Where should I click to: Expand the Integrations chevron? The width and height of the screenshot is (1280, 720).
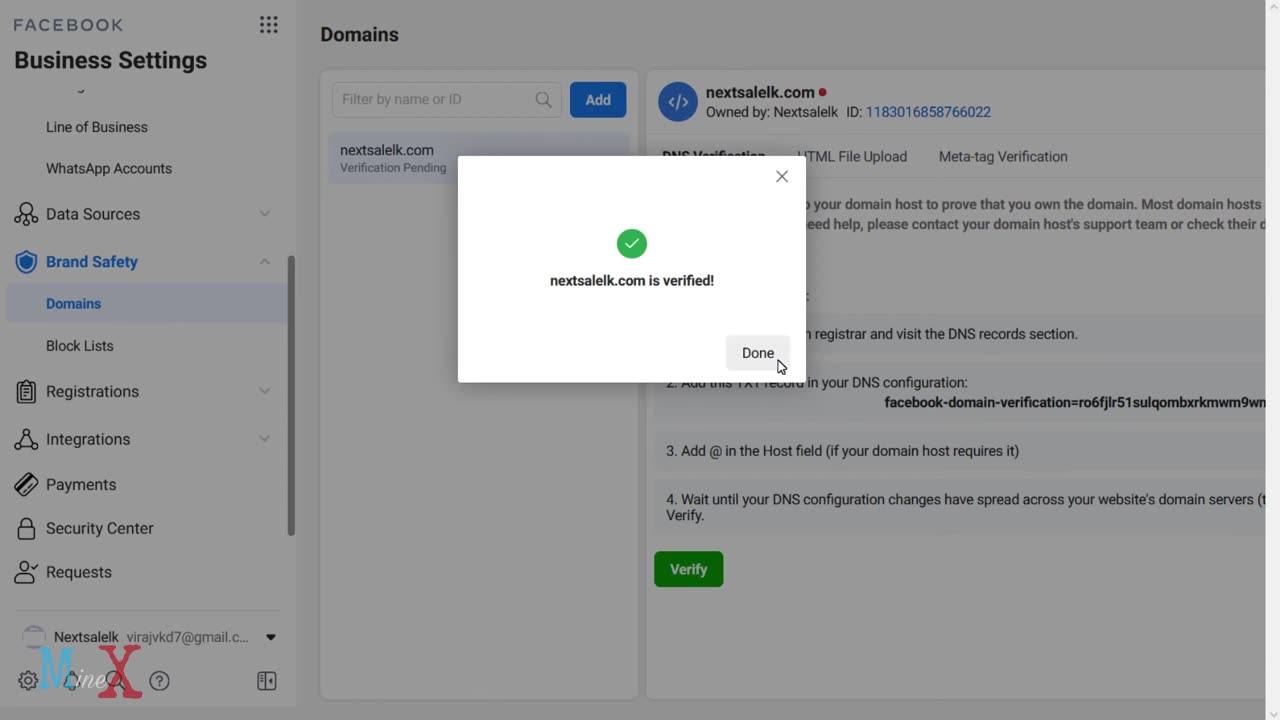tap(265, 439)
